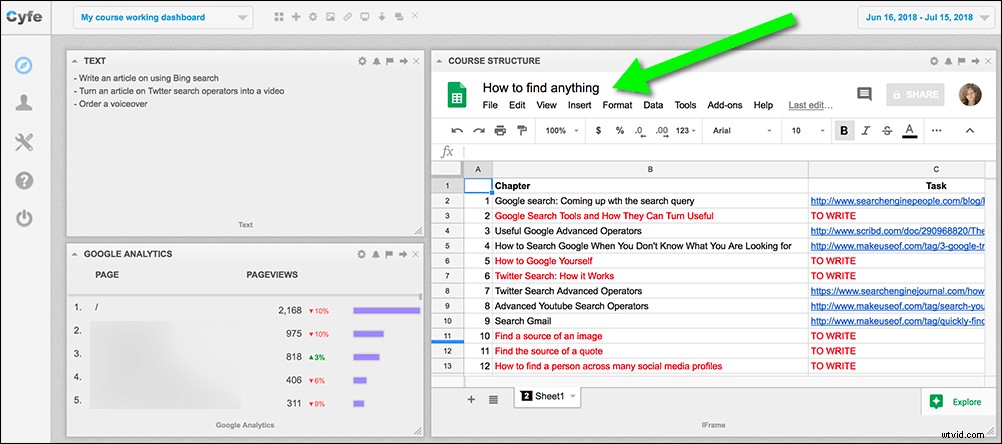Format as percent in Sheets toolbar
This screenshot has height=444, width=1002.
point(619,130)
